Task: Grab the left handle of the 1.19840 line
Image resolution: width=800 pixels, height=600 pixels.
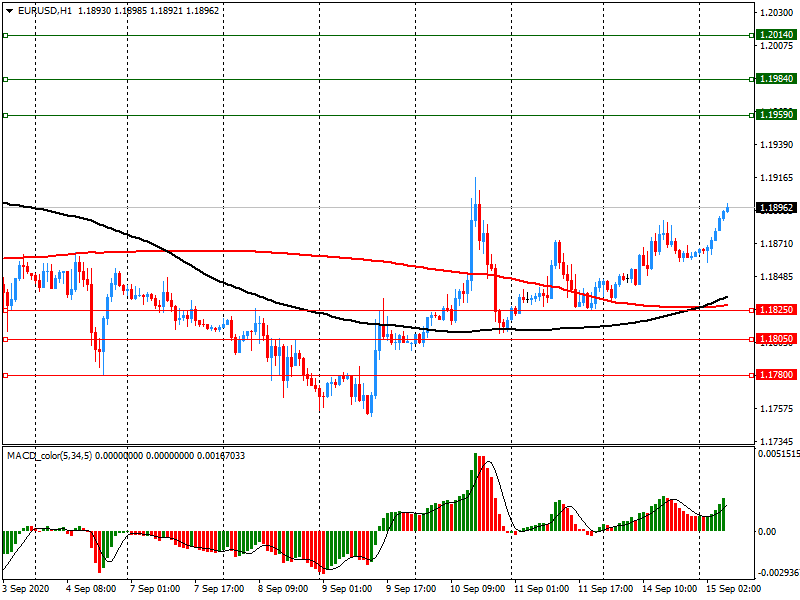Action: tap(6, 80)
